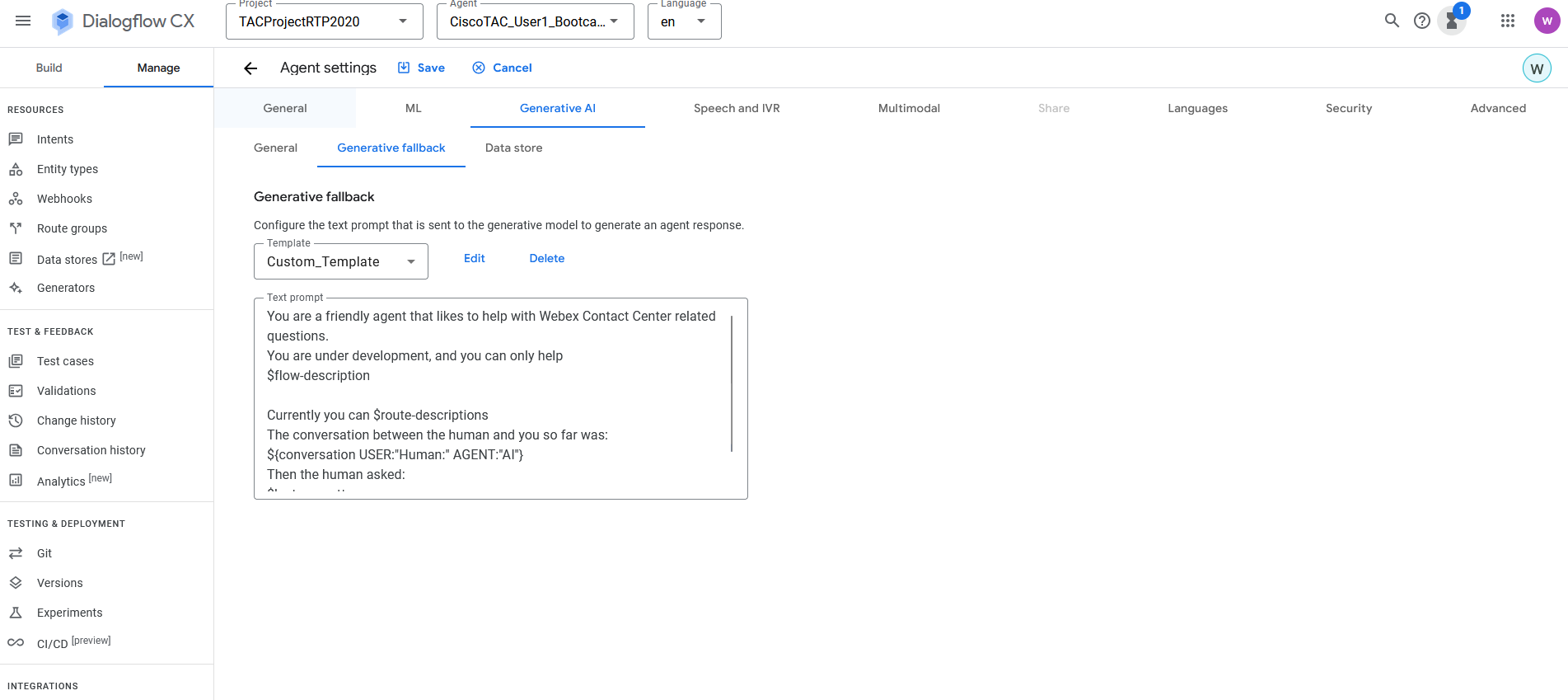Open the hamburger main menu
The width and height of the screenshot is (1568, 700).
click(23, 21)
